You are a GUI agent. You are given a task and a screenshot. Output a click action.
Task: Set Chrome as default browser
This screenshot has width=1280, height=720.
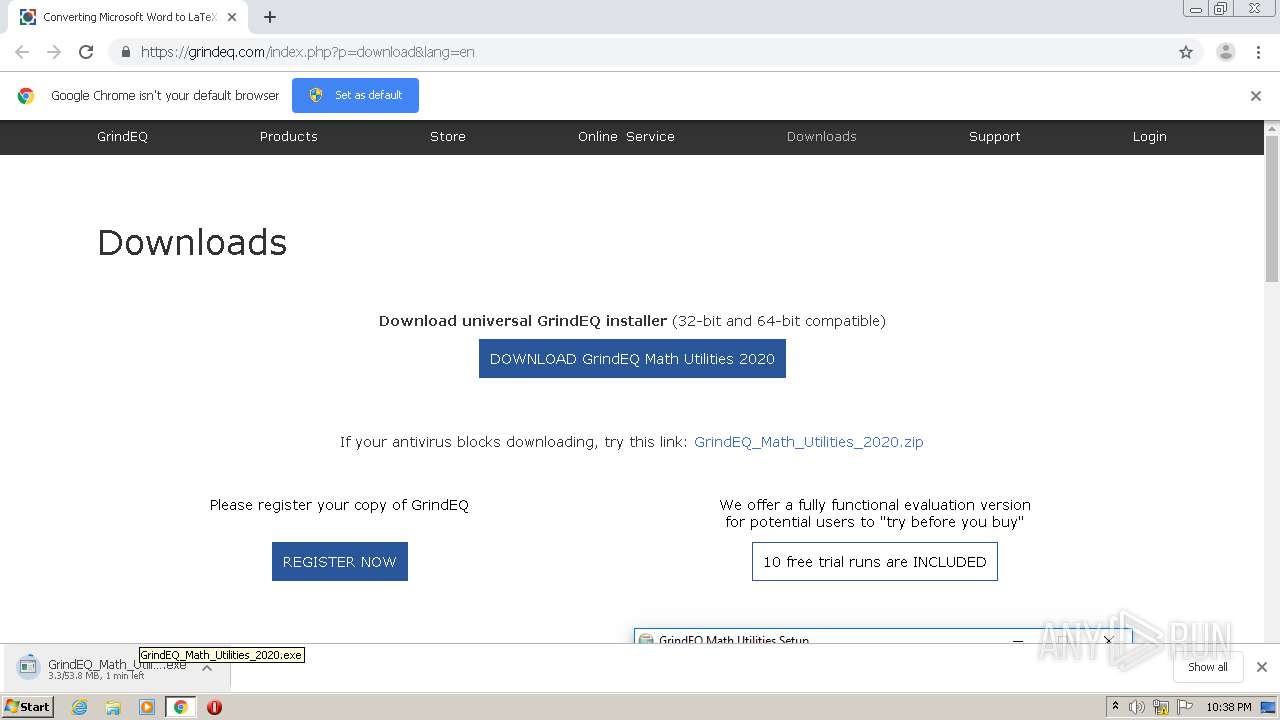pyautogui.click(x=355, y=95)
